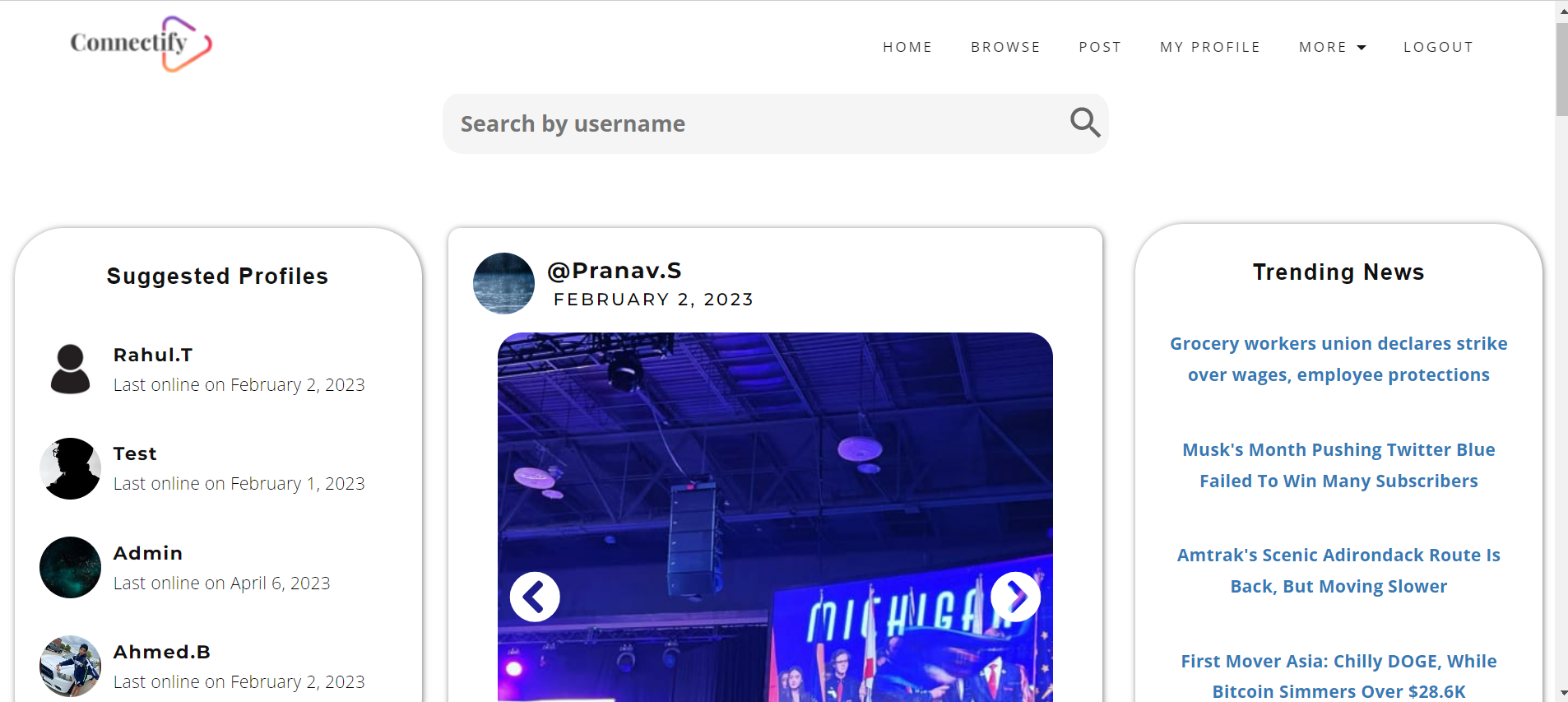1568x702 pixels.
Task: Expand the MORE dropdown menu
Action: click(x=1332, y=47)
